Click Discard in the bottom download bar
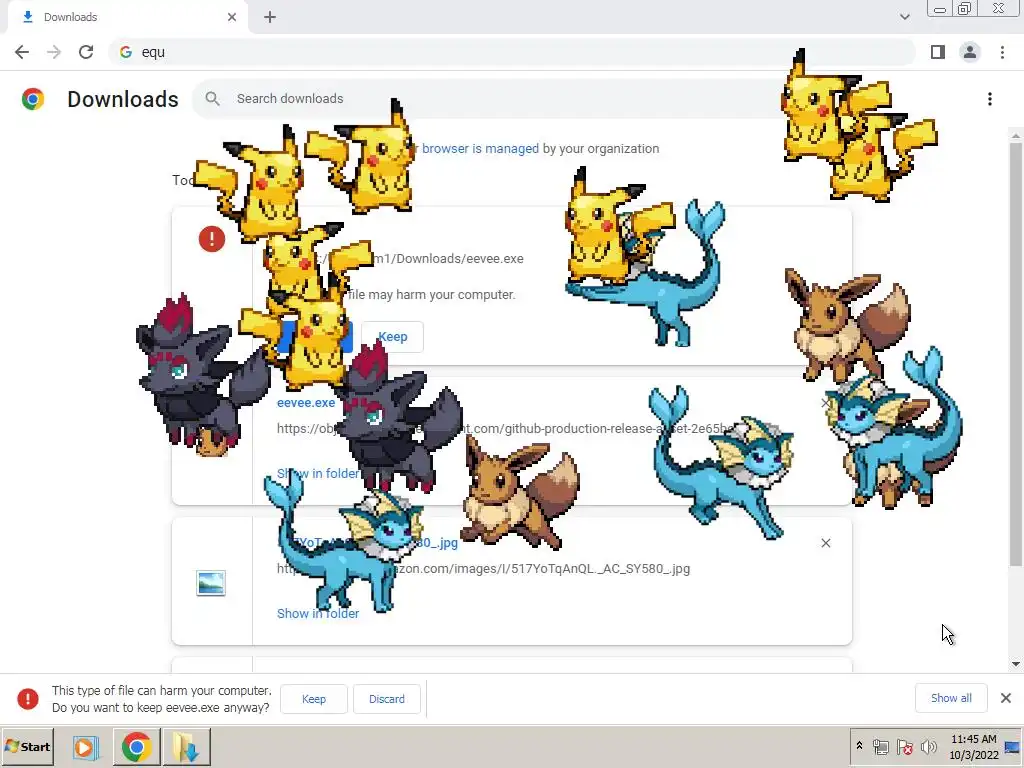The image size is (1024, 768). [387, 699]
